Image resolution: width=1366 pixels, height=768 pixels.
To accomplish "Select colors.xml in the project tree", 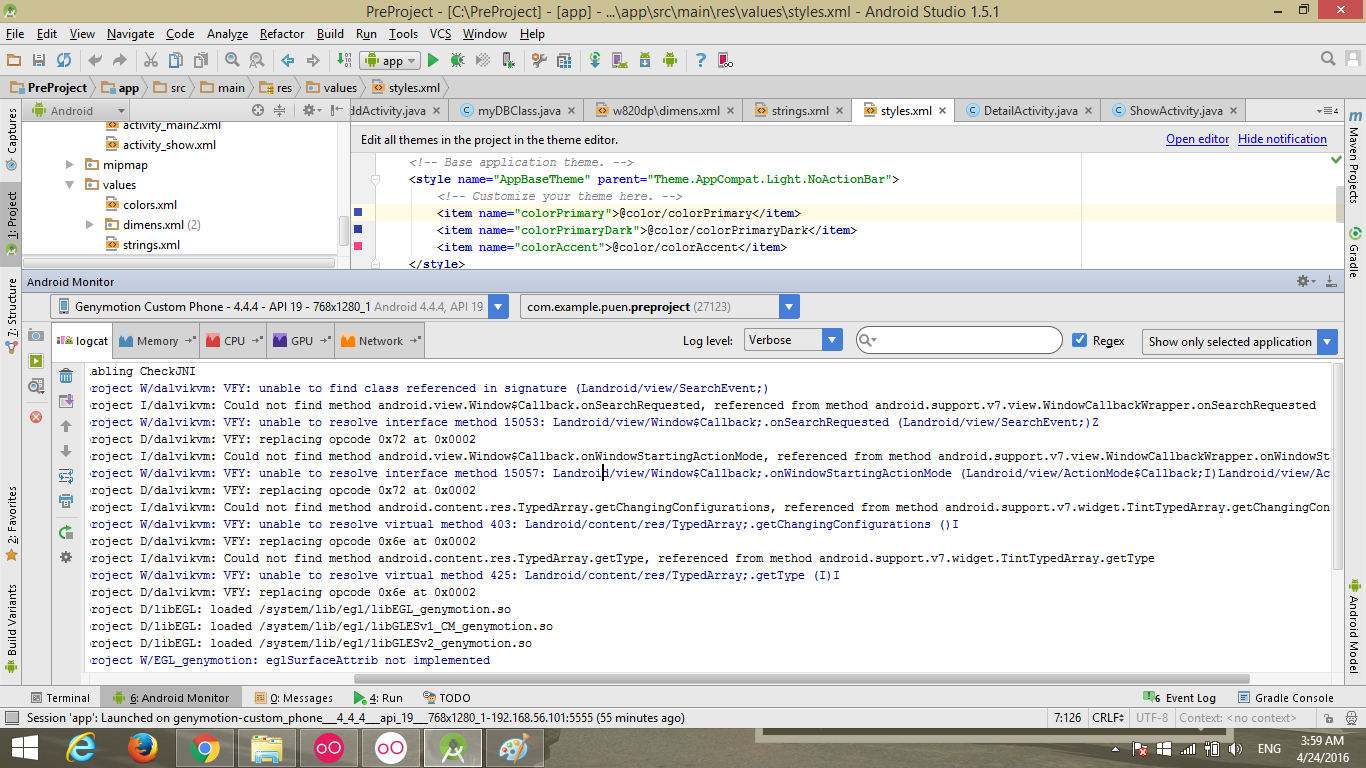I will pos(150,205).
